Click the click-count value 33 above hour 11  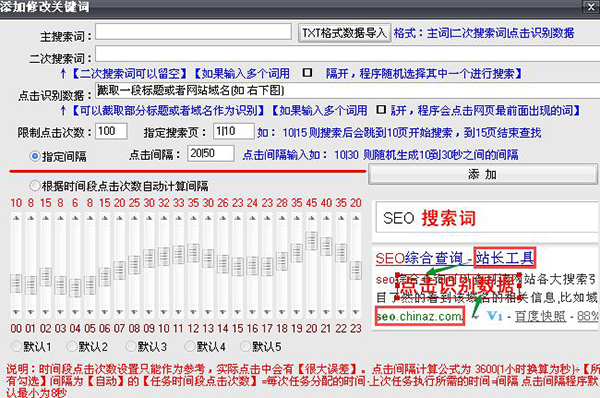point(179,203)
